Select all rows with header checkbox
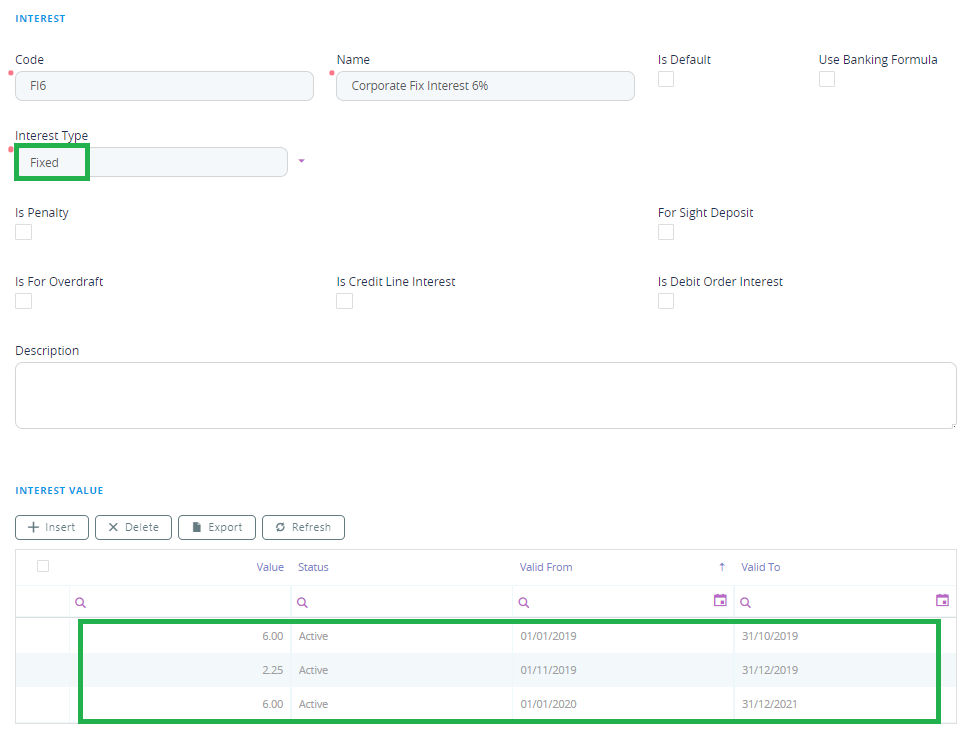This screenshot has height=729, width=970. (43, 567)
